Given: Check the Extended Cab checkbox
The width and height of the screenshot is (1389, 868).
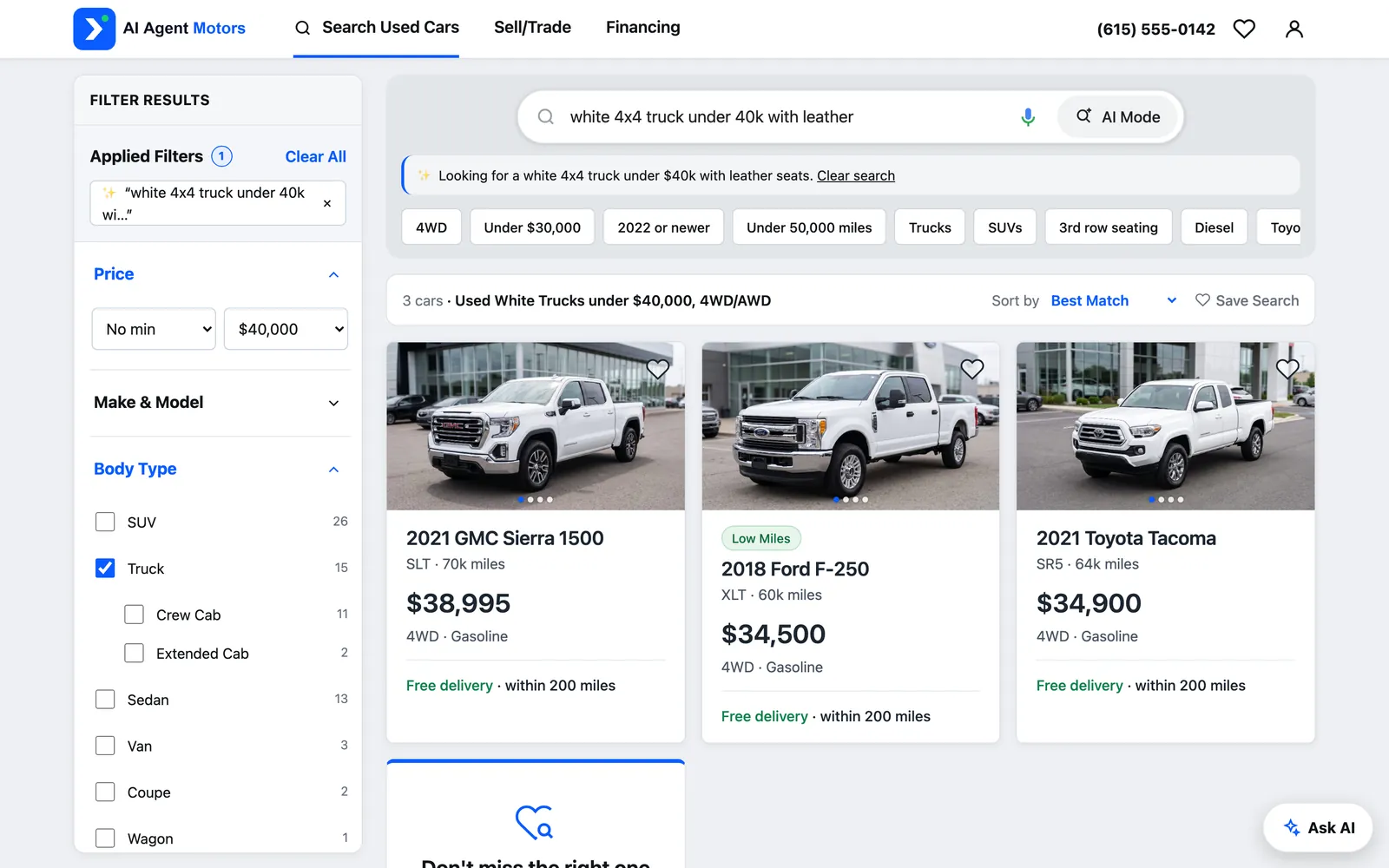Looking at the screenshot, I should pyautogui.click(x=134, y=653).
